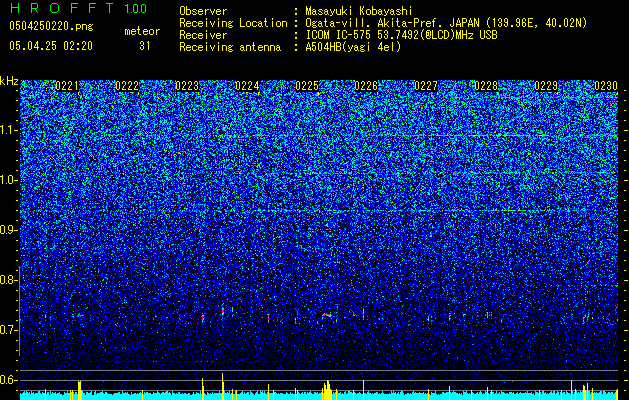
Task: Click the Receiver field label
Action: pos(203,35)
